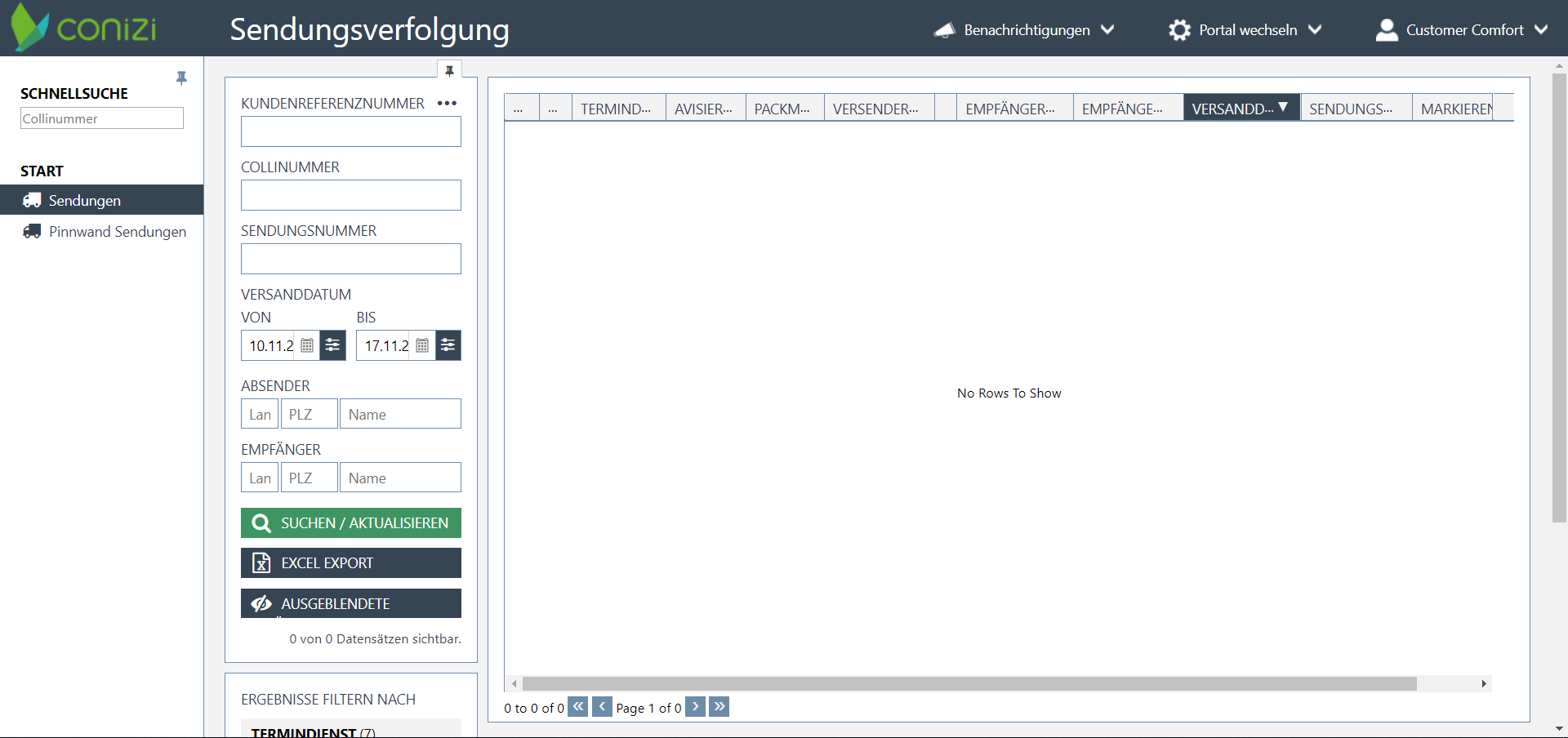Show hidden shipments with AUSGEBLENDETE
1568x738 pixels.
click(x=351, y=603)
